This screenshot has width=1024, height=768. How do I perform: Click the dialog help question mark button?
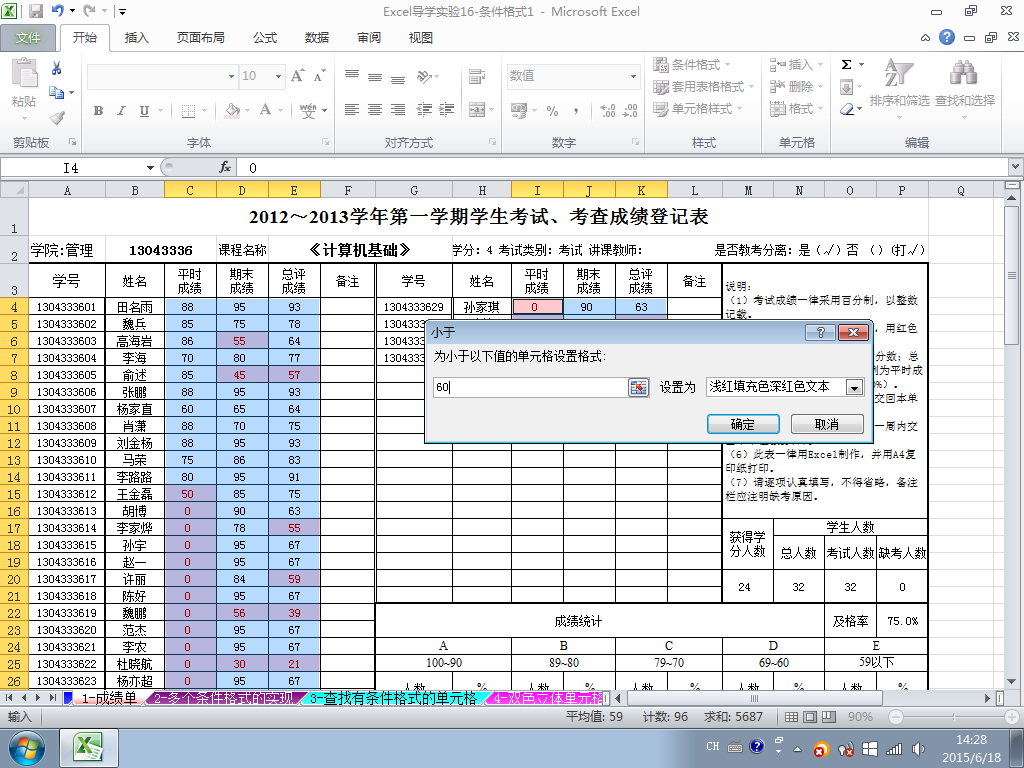820,332
